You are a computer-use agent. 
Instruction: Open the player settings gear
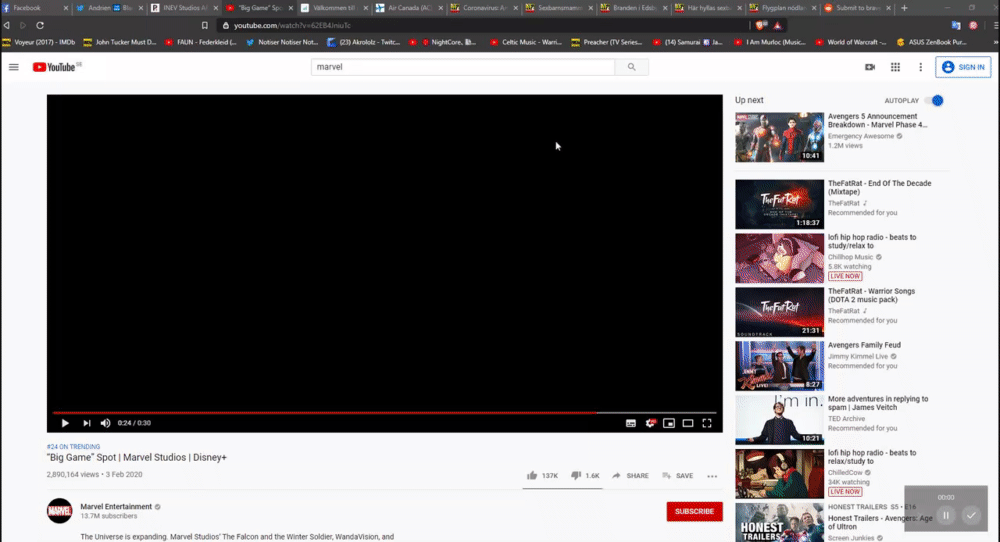[x=650, y=423]
